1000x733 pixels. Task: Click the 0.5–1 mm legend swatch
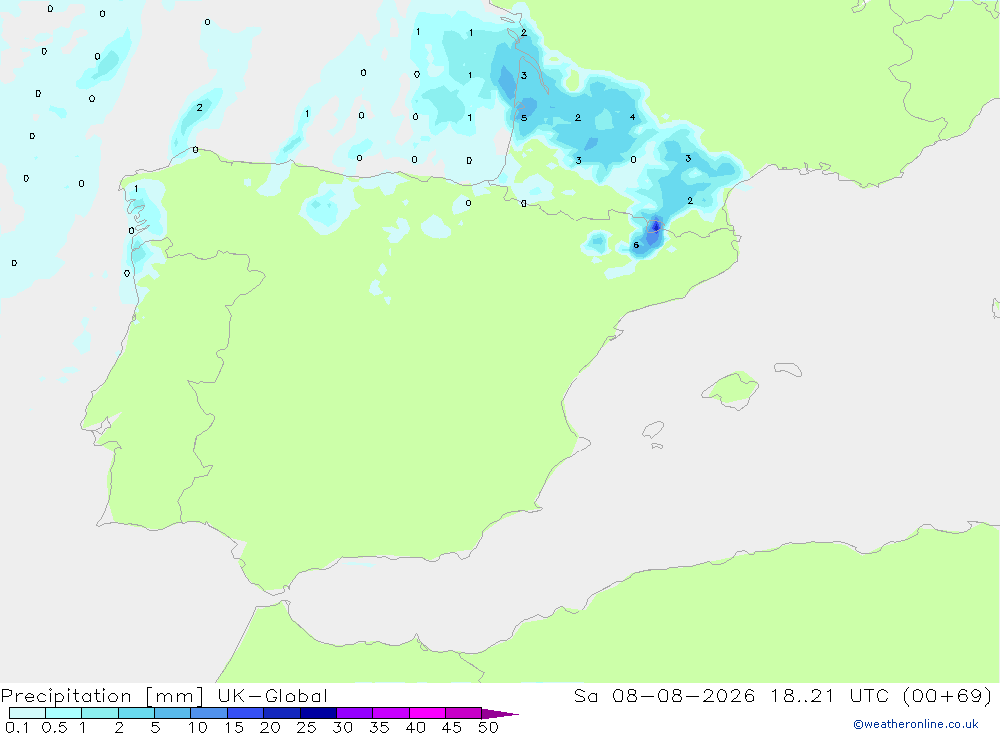[x=64, y=713]
